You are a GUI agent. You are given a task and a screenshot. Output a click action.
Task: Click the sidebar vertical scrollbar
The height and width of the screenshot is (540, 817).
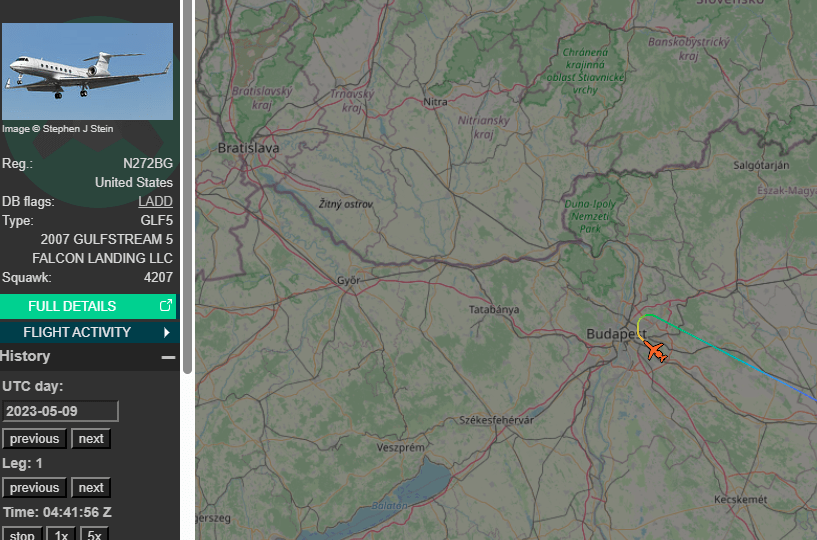click(186, 200)
